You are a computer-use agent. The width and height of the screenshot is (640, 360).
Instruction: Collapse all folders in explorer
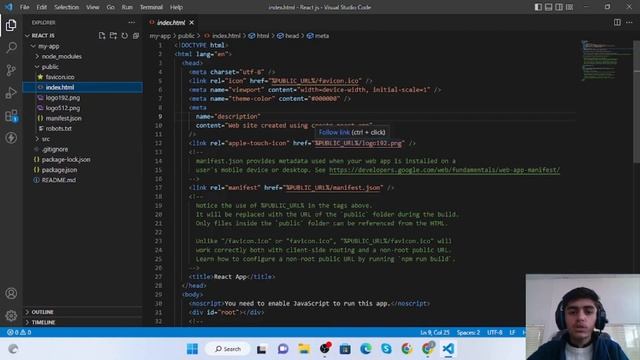(x=136, y=36)
